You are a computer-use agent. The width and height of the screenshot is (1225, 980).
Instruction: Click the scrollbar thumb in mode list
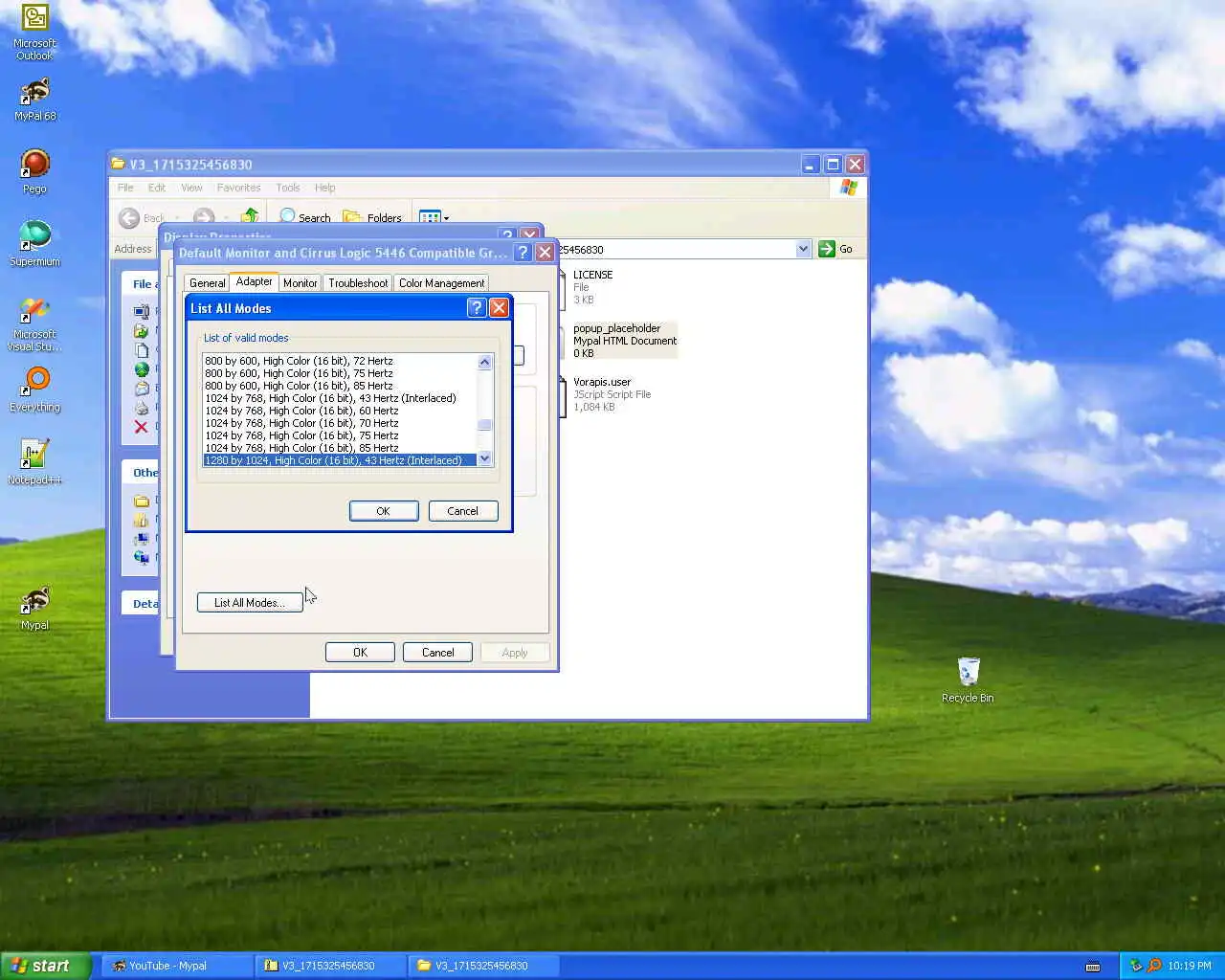[484, 426]
